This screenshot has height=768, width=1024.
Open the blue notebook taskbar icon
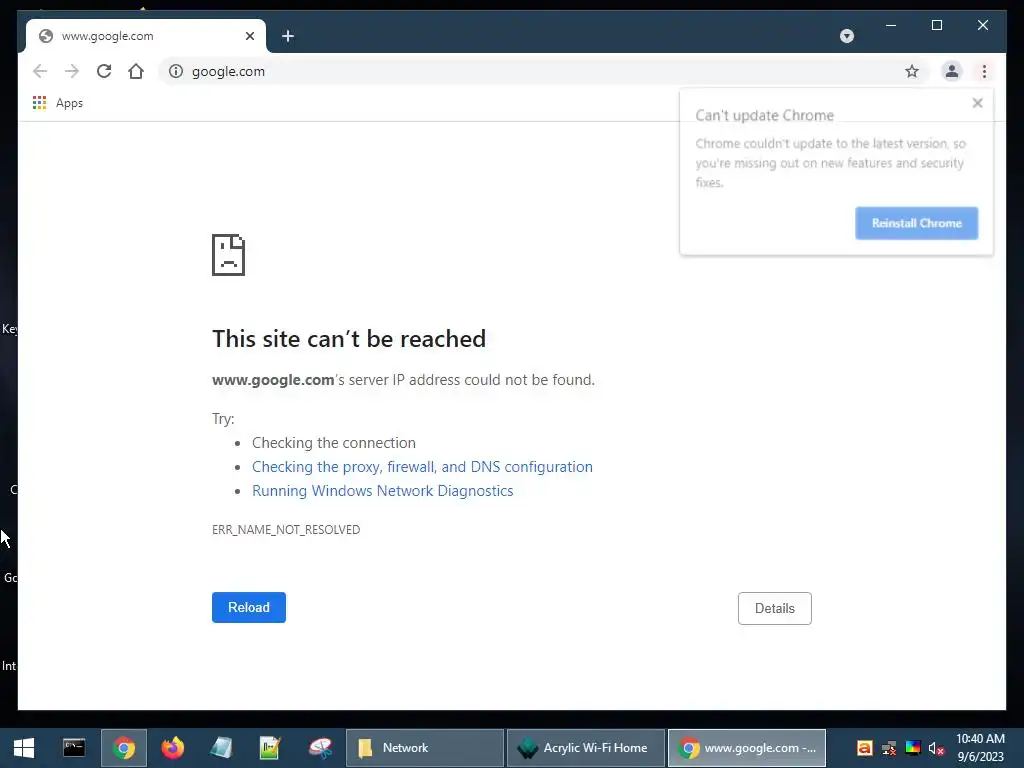[221, 748]
